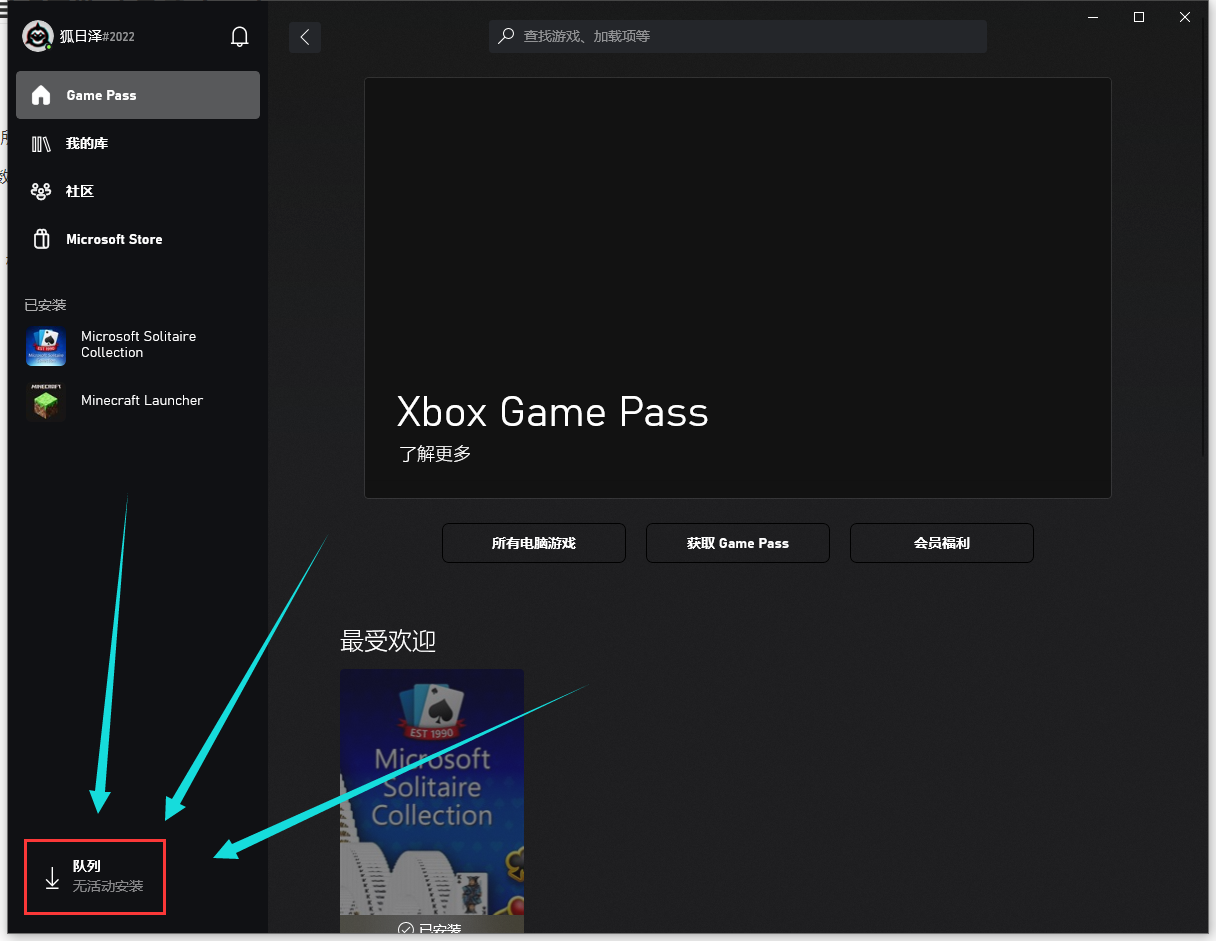Open Microsoft Store menu item
1216x941 pixels.
[114, 240]
